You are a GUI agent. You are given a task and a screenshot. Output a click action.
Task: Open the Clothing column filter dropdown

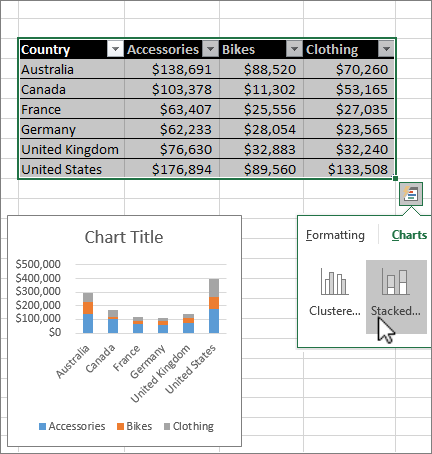coord(386,49)
